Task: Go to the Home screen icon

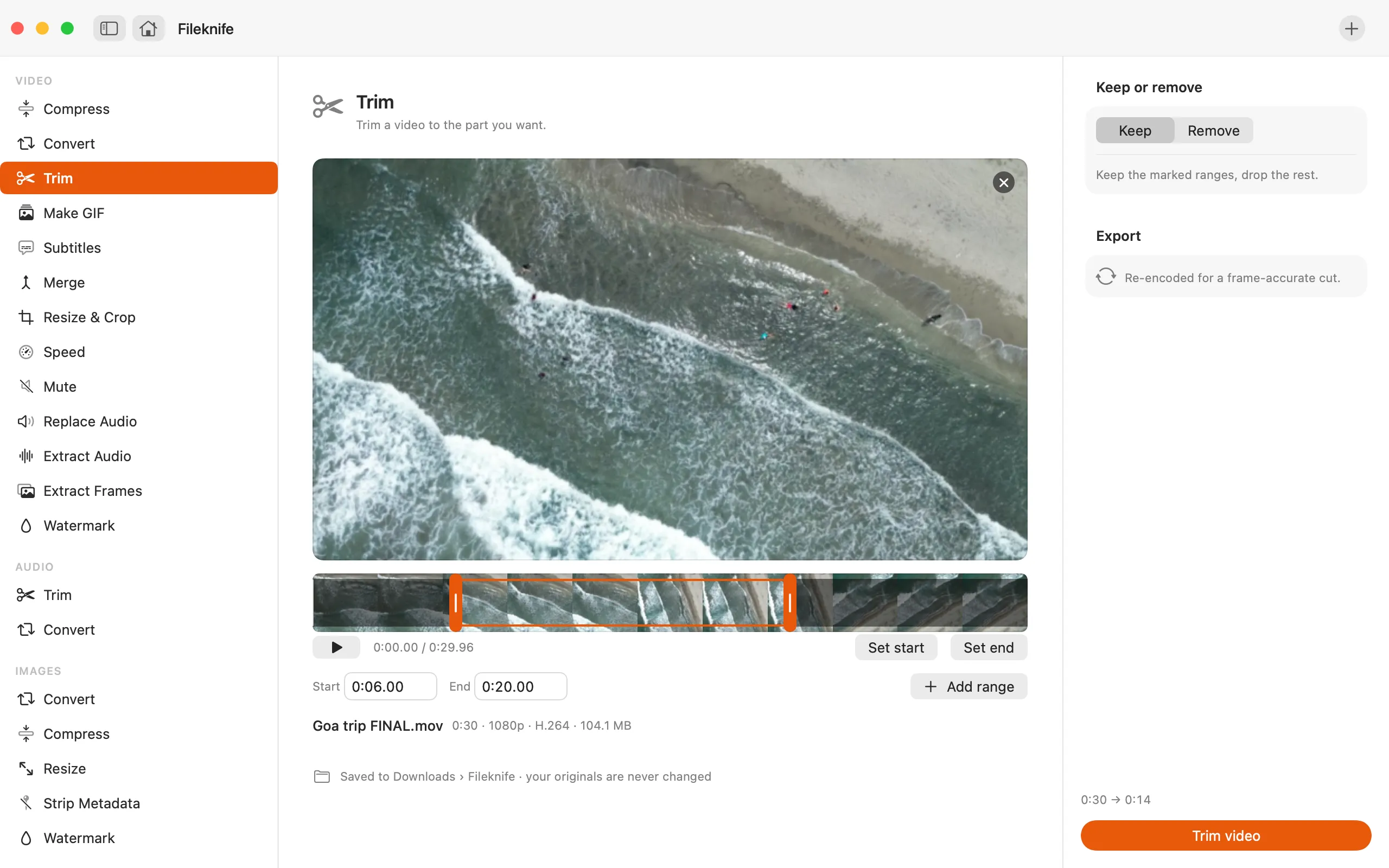Action: click(x=148, y=28)
